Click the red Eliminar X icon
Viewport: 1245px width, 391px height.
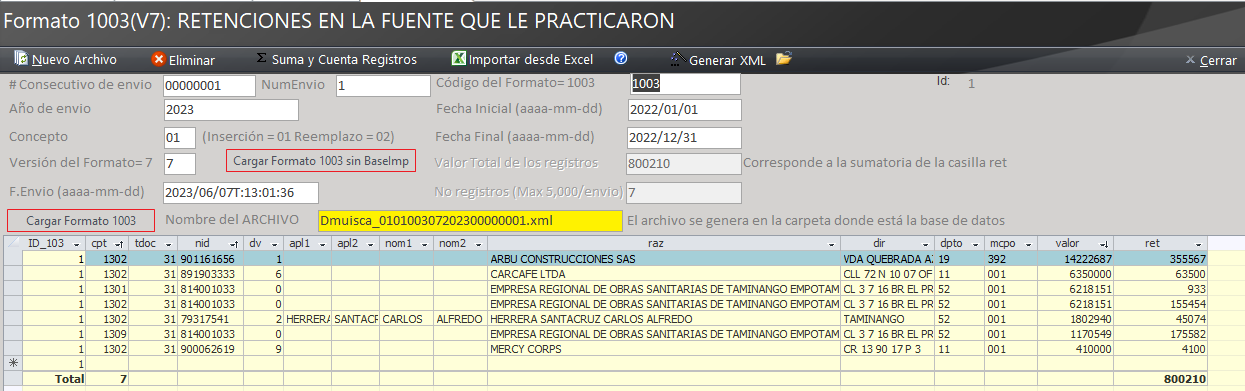(158, 59)
